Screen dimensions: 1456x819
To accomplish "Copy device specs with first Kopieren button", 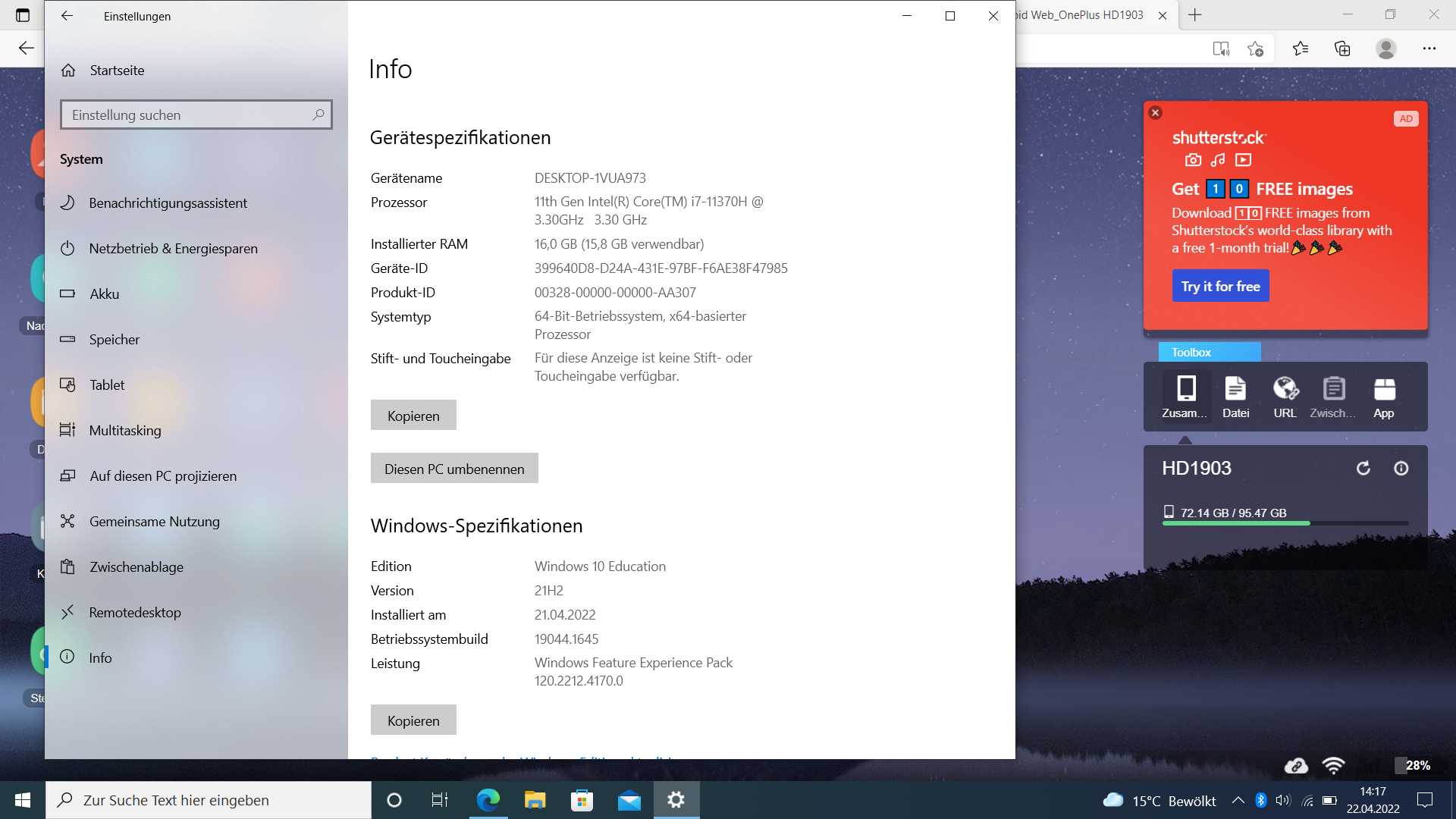I will (x=413, y=416).
